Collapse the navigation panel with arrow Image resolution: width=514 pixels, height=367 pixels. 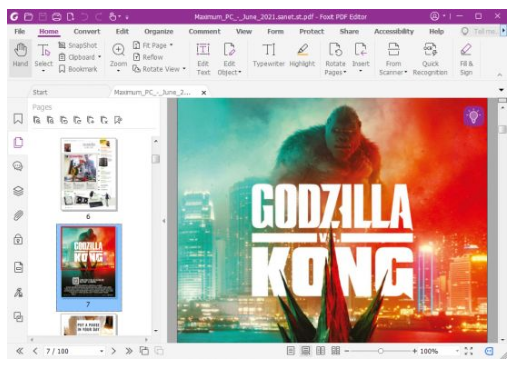[164, 221]
